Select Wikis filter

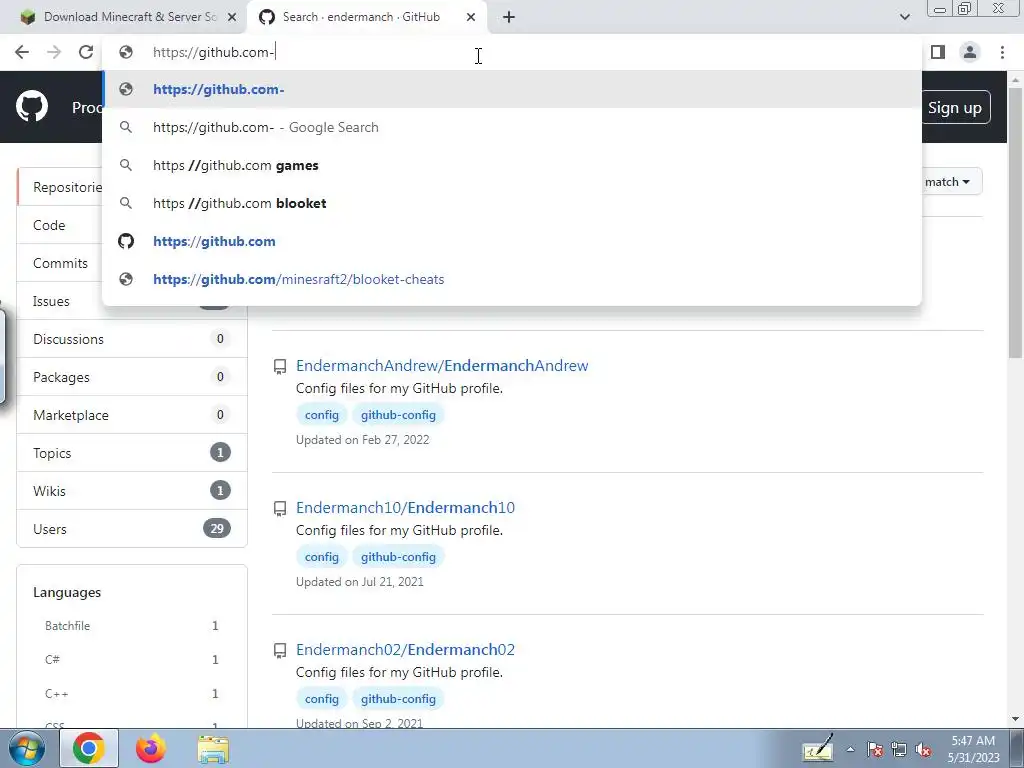(x=132, y=490)
